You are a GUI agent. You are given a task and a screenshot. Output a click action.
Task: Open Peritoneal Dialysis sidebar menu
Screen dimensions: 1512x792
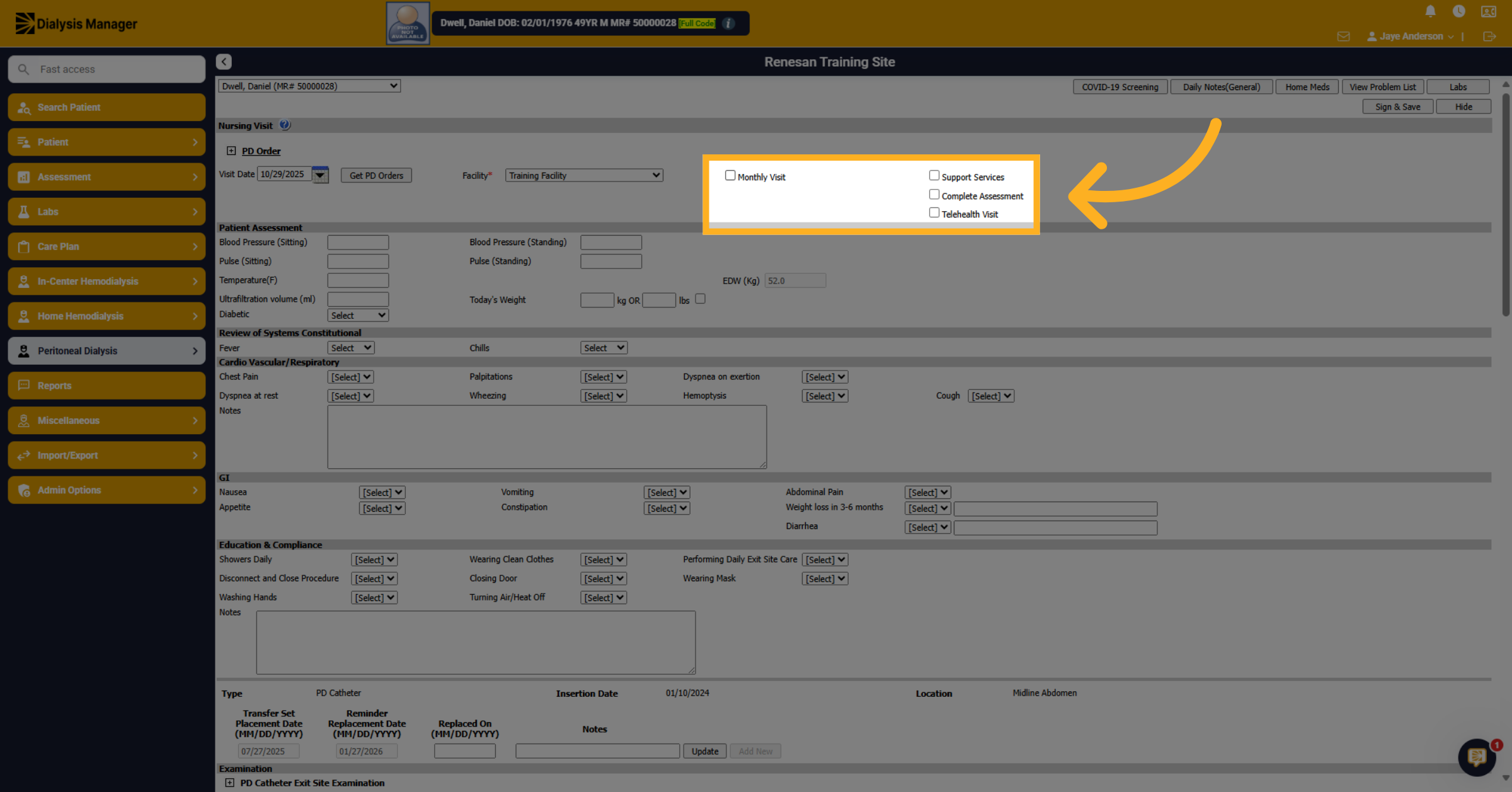106,351
